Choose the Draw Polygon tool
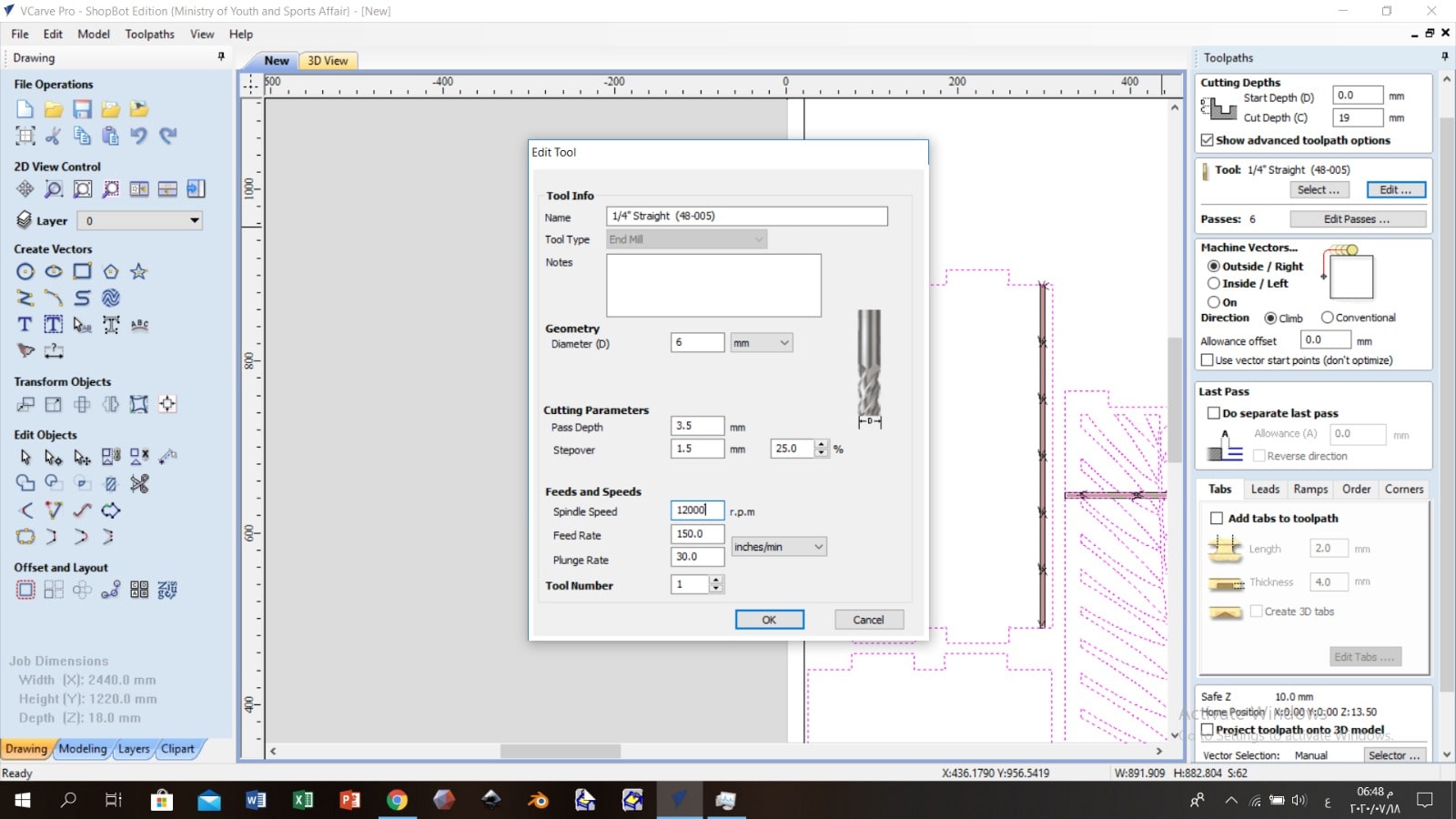1456x819 pixels. (x=110, y=271)
